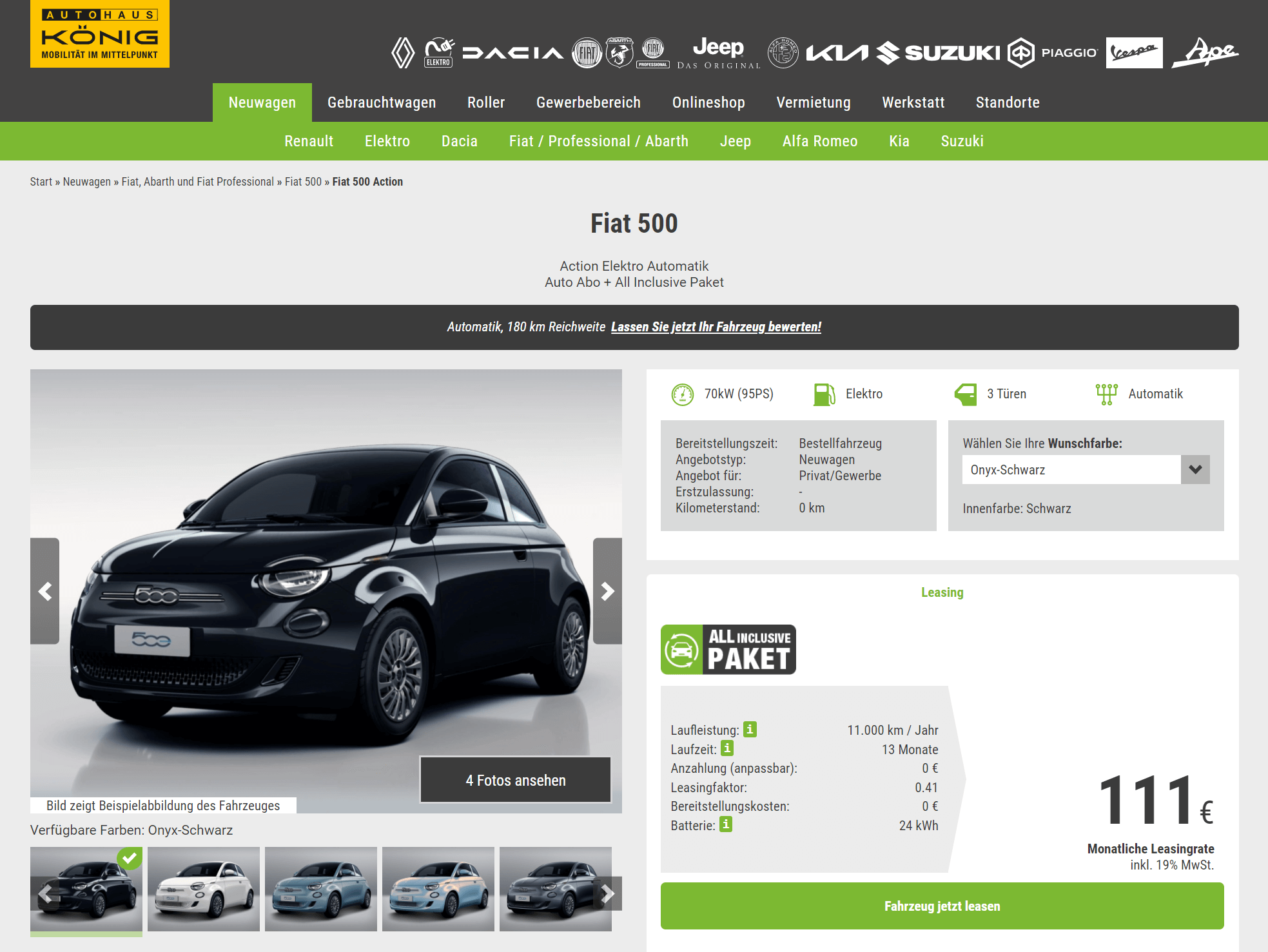Open the Onlineshop menu item
The width and height of the screenshot is (1268, 952).
(x=708, y=102)
